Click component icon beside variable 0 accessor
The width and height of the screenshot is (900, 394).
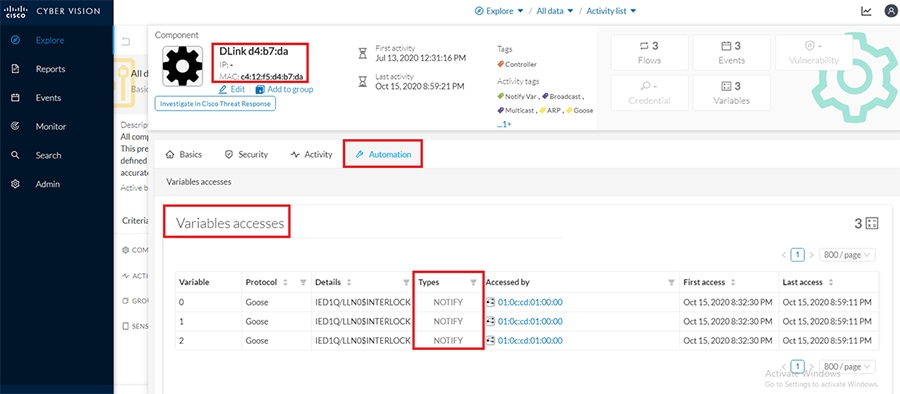(x=490, y=302)
